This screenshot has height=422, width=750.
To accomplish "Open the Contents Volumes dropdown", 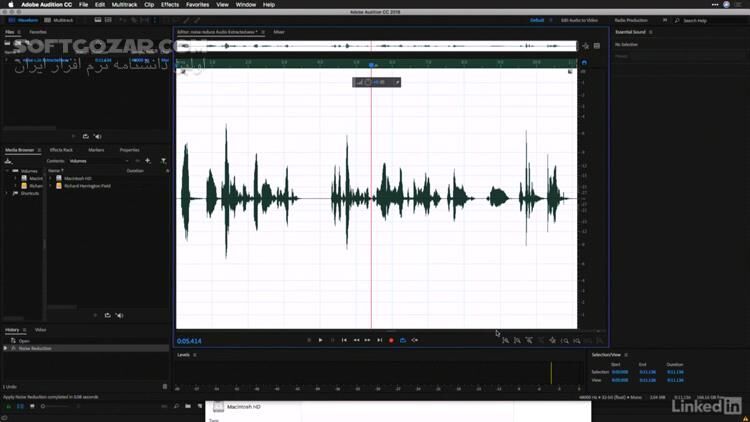I will (99, 161).
